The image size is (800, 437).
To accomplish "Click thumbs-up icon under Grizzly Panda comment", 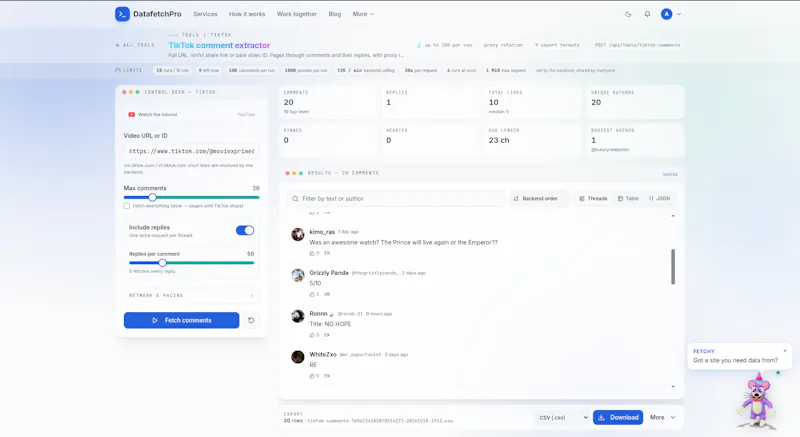I will 312,294.
